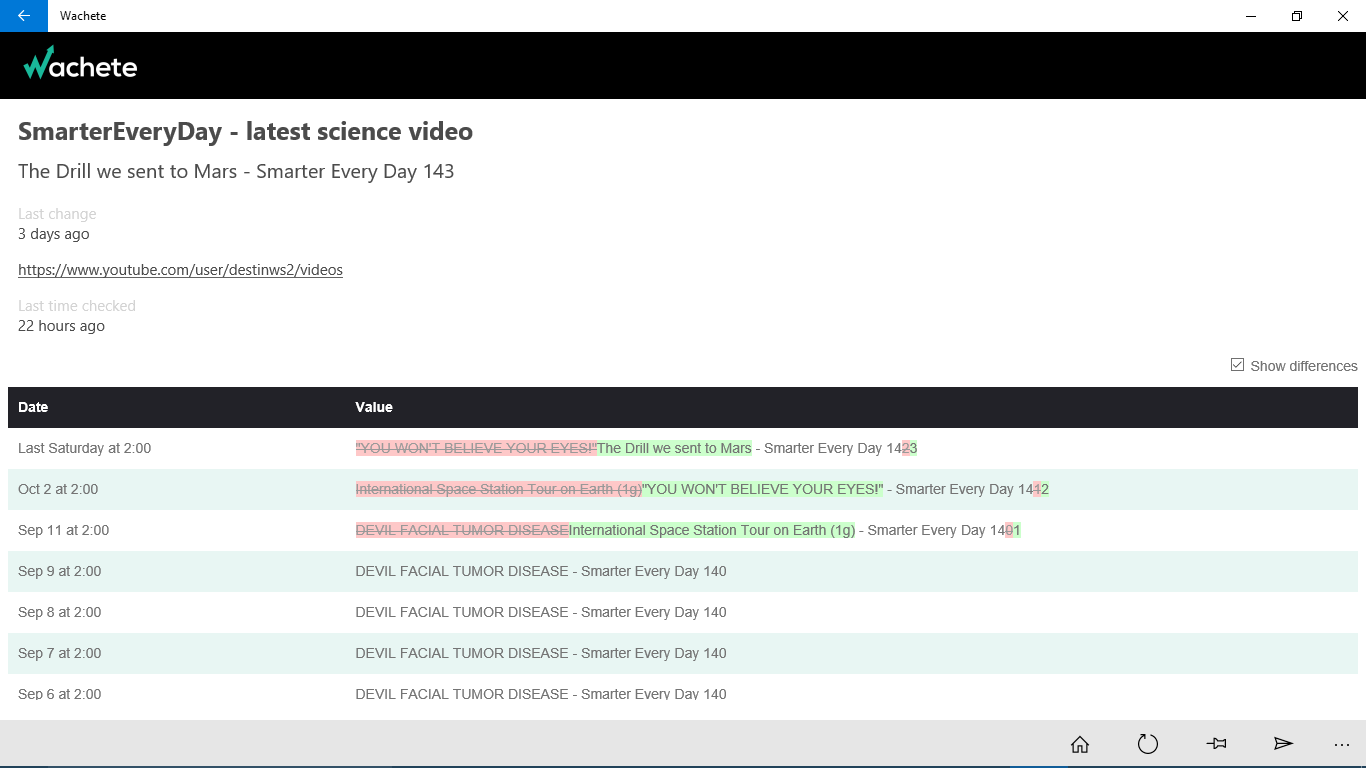Click the Last change label
Screen dimensions: 1366x768
point(57,214)
